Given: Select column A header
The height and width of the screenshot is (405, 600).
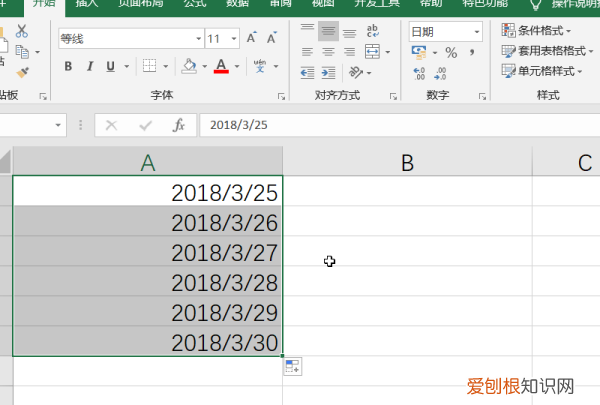Looking at the screenshot, I should [x=148, y=162].
